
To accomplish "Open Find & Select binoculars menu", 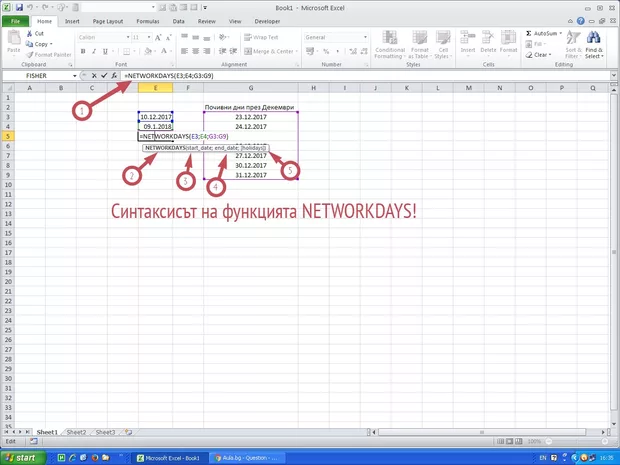I will pyautogui.click(x=594, y=44).
